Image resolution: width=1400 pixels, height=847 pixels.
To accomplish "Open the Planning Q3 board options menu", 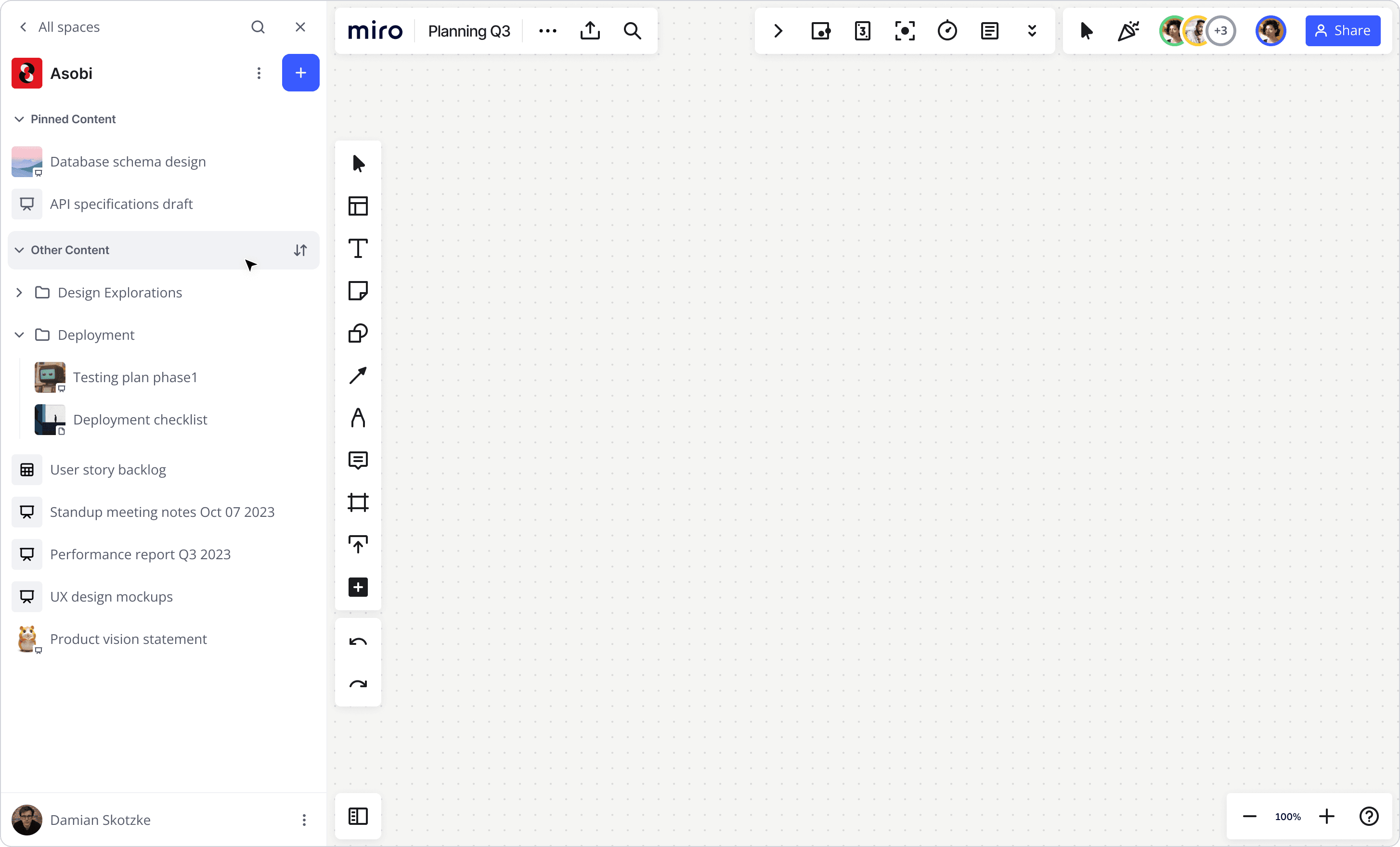I will coord(548,31).
